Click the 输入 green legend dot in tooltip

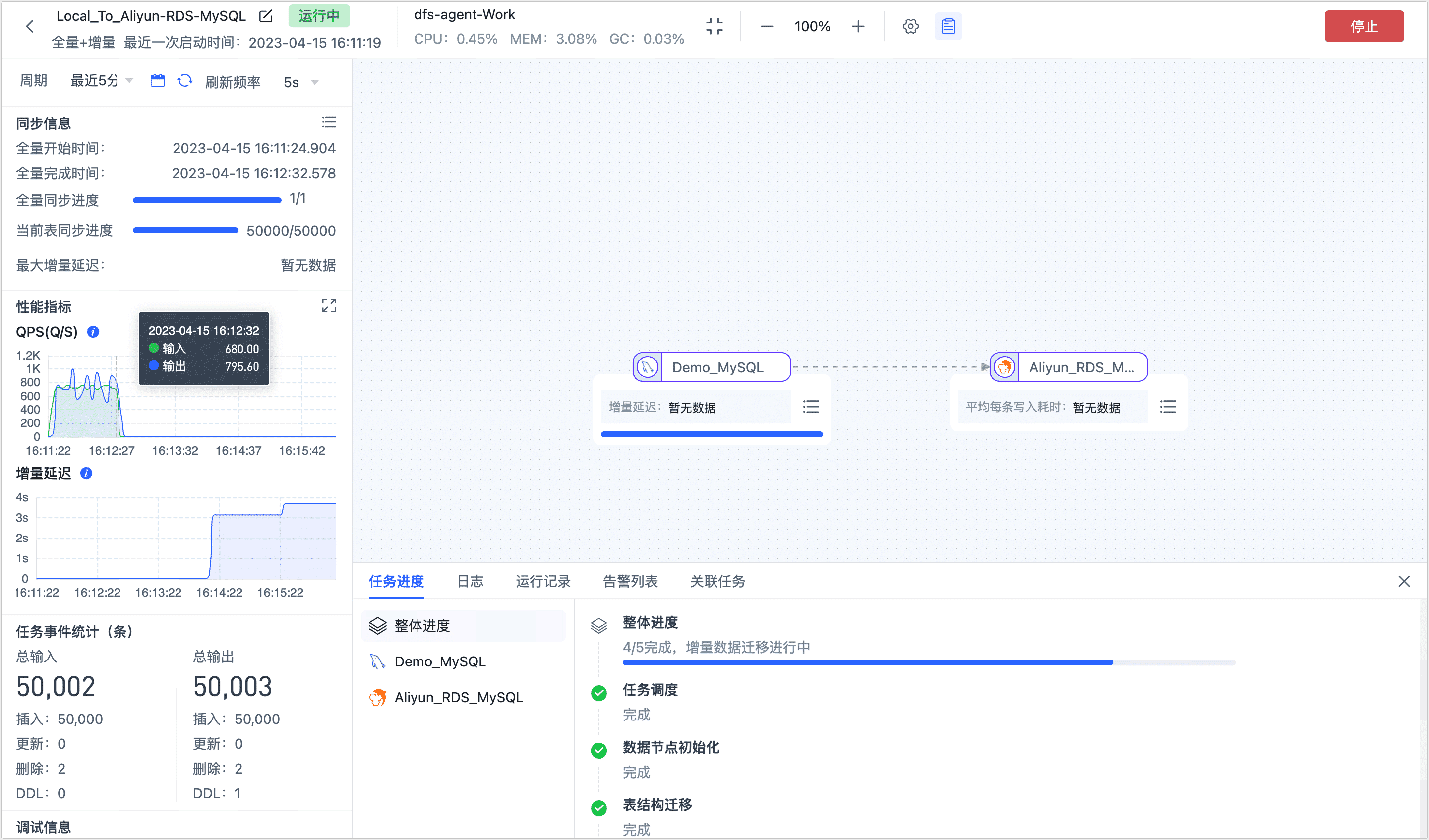pyautogui.click(x=153, y=348)
